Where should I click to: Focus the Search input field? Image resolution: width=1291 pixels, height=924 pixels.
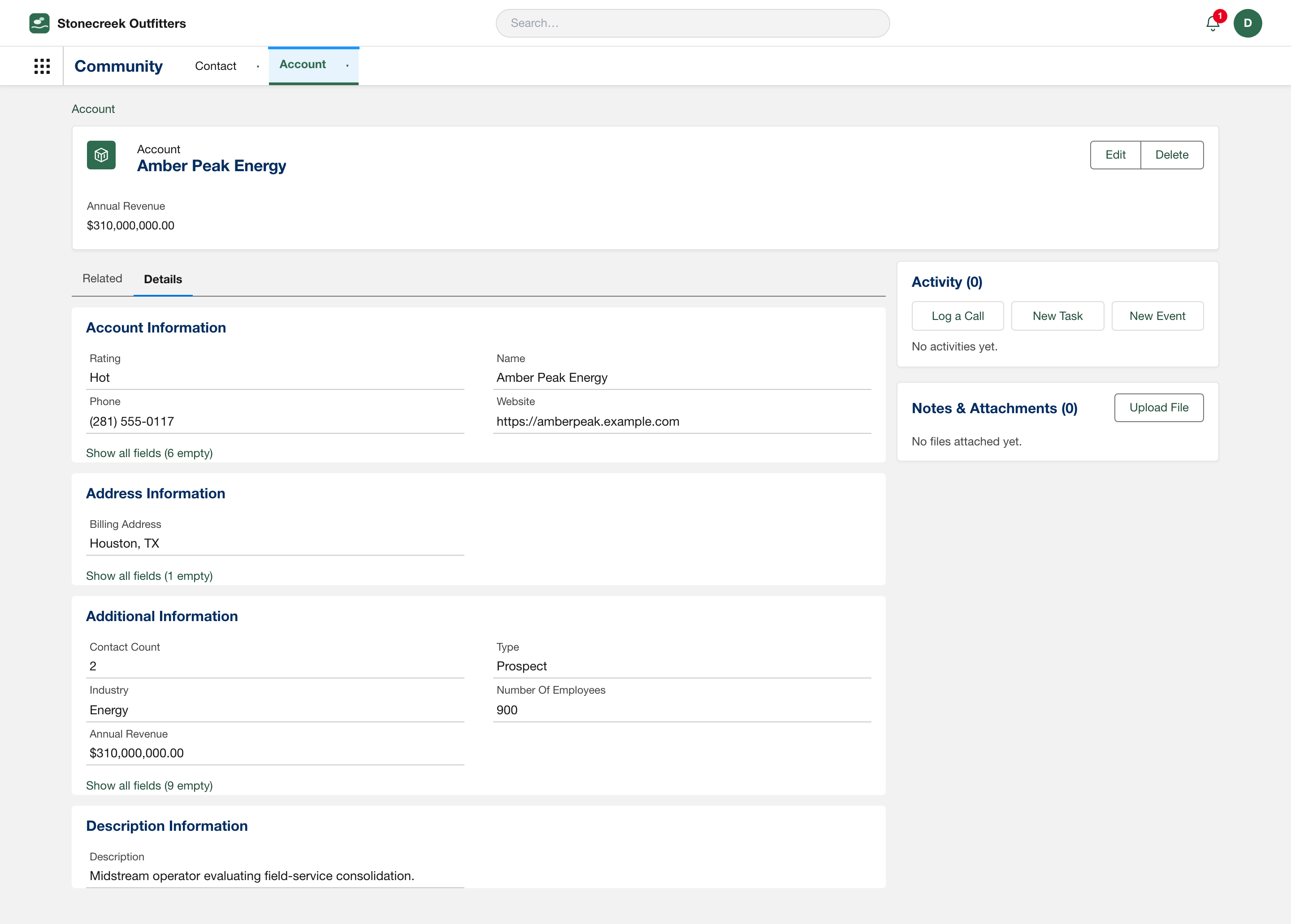click(692, 23)
